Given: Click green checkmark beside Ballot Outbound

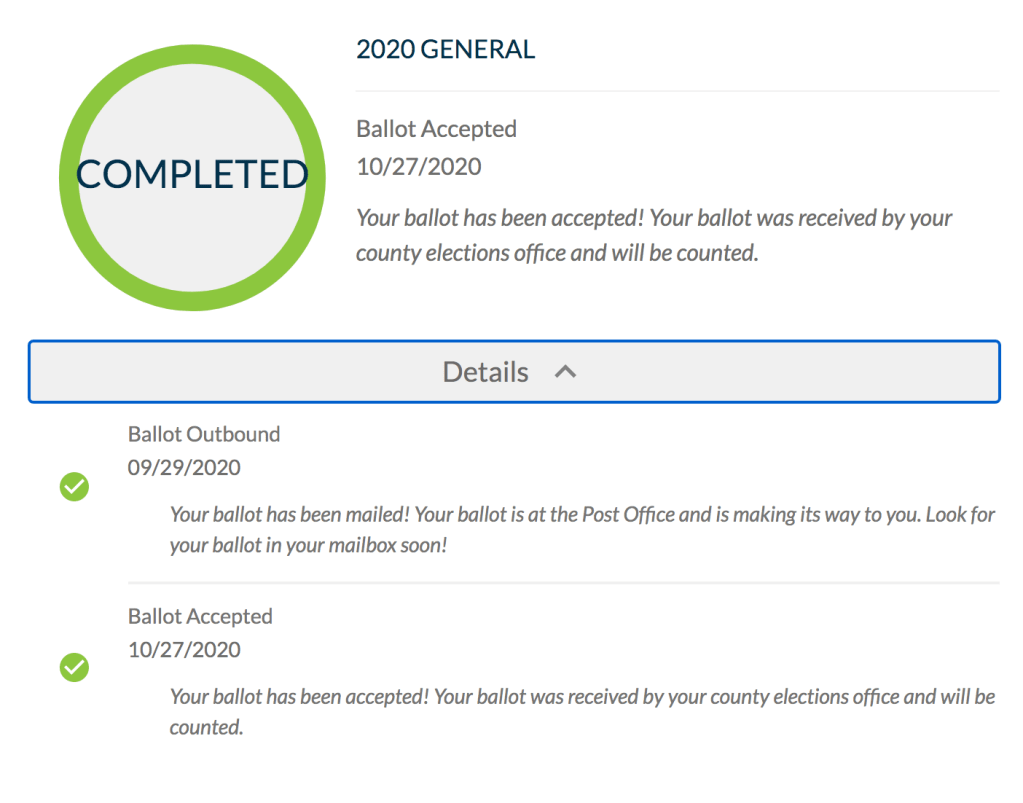Looking at the screenshot, I should point(75,487).
